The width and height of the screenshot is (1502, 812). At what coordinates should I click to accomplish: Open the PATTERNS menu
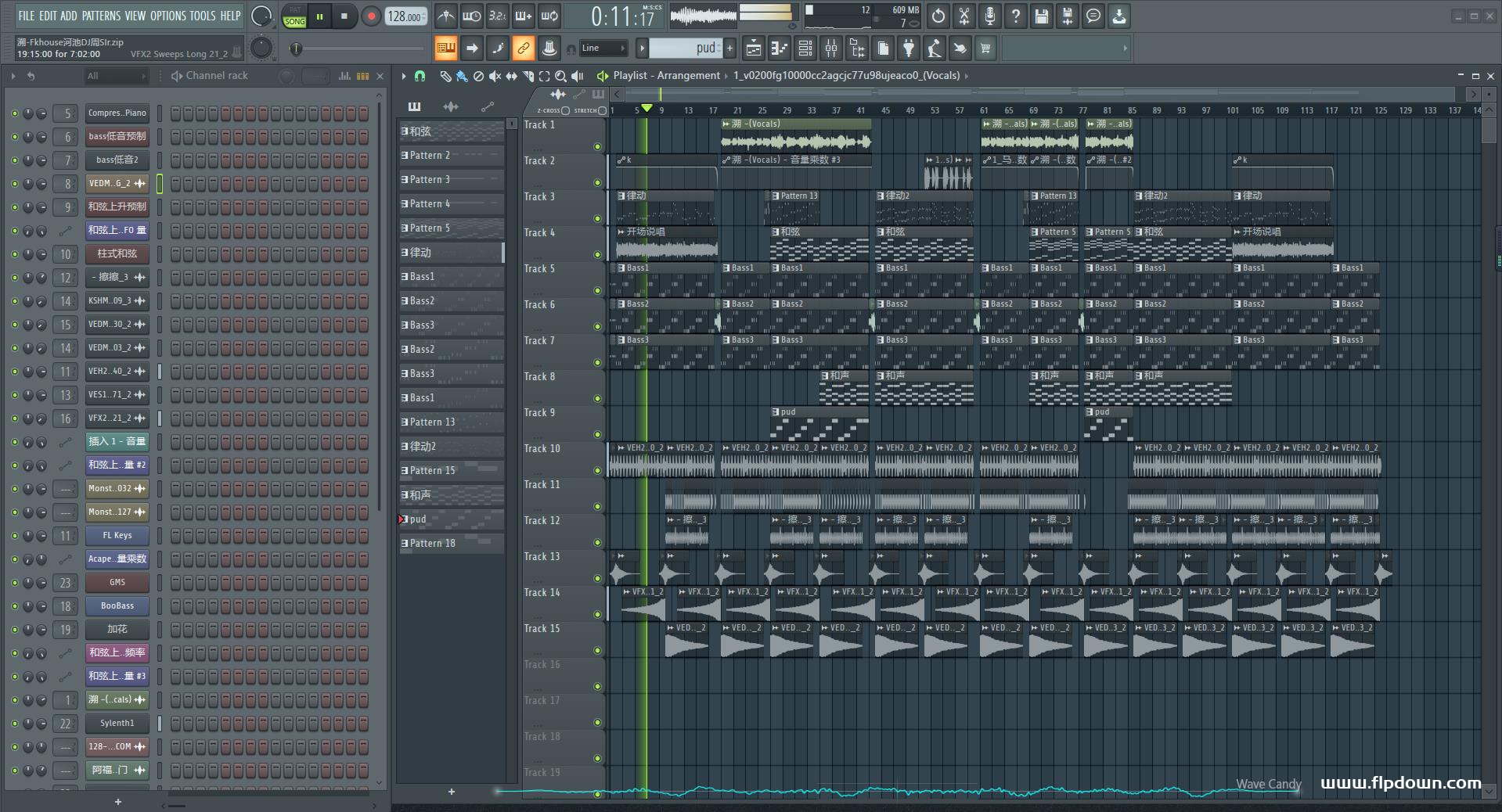(x=101, y=16)
